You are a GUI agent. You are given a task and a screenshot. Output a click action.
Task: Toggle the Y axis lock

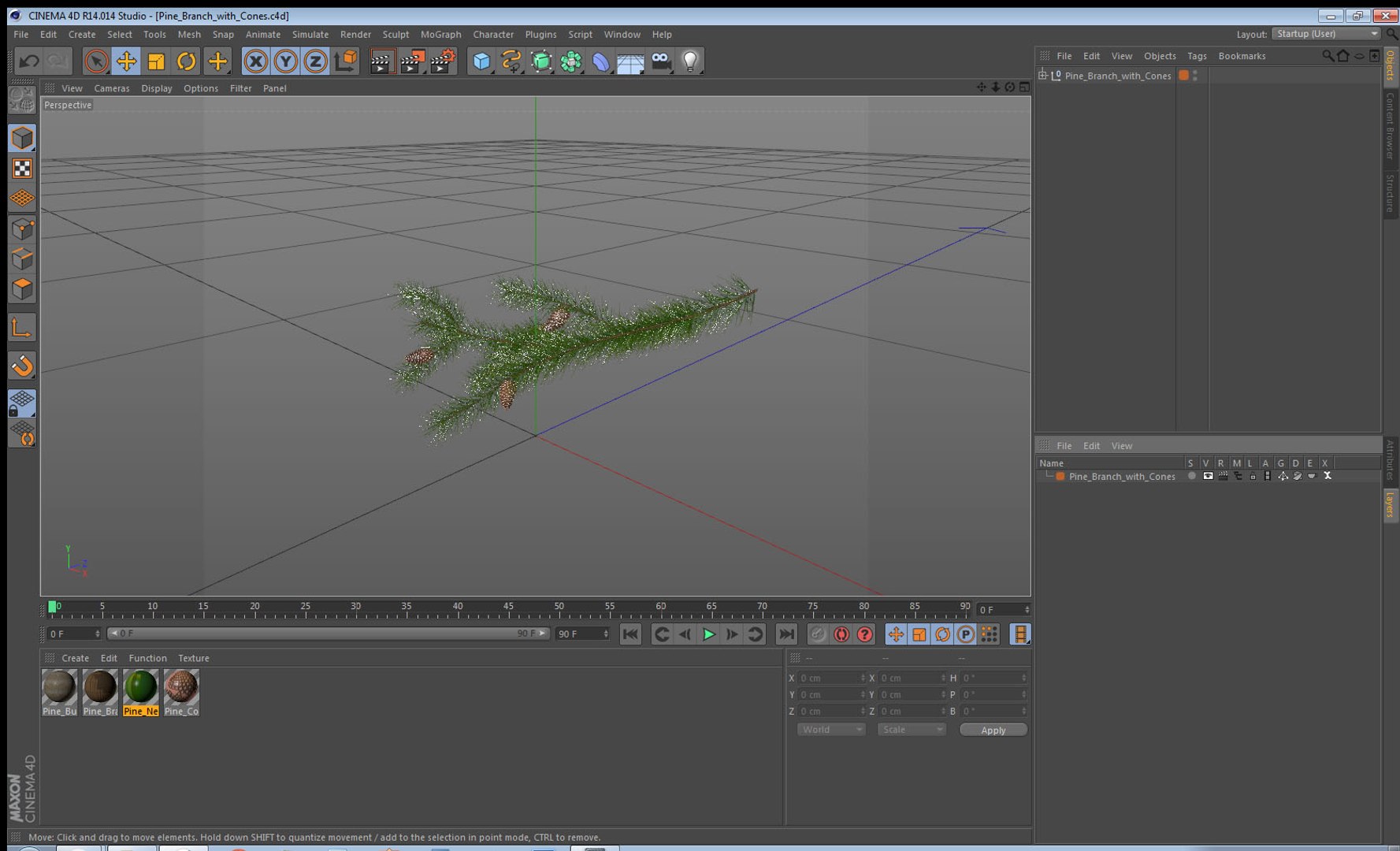285,61
